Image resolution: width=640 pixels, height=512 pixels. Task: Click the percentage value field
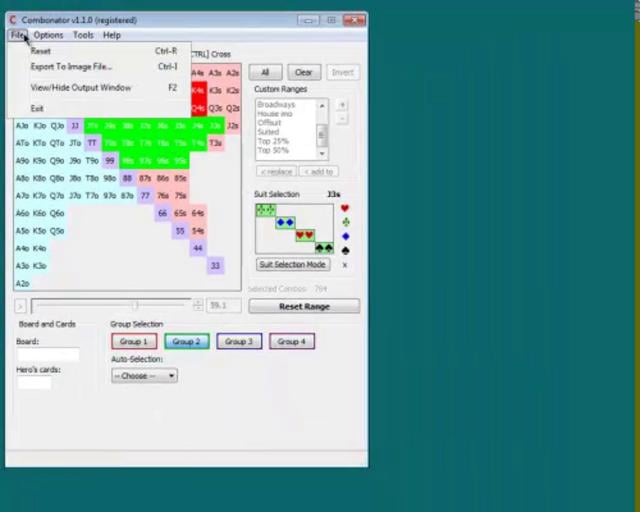coord(224,305)
